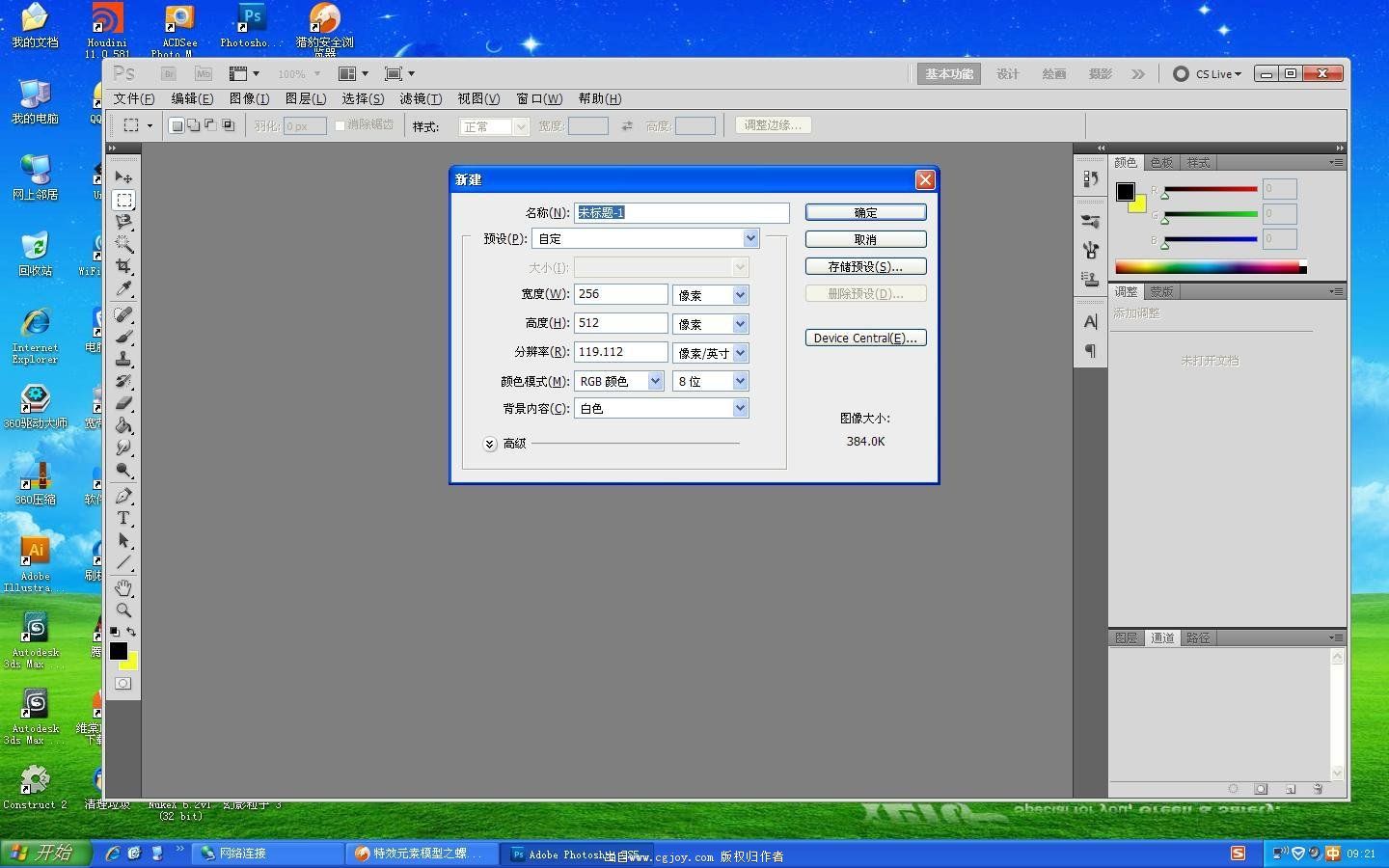Screen dimensions: 1389x868
Task: Toggle Quick Mask mode icon
Action: [x=123, y=683]
